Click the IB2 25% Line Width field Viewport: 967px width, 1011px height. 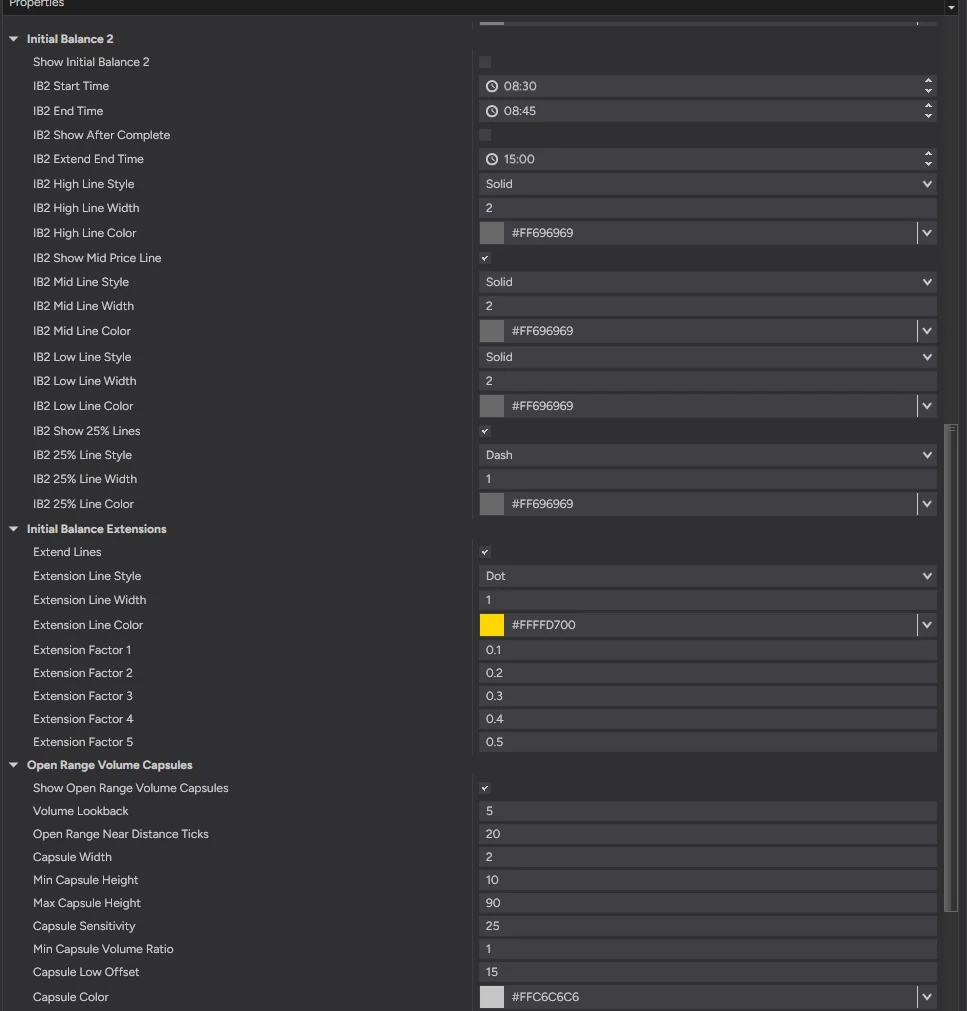coord(707,479)
